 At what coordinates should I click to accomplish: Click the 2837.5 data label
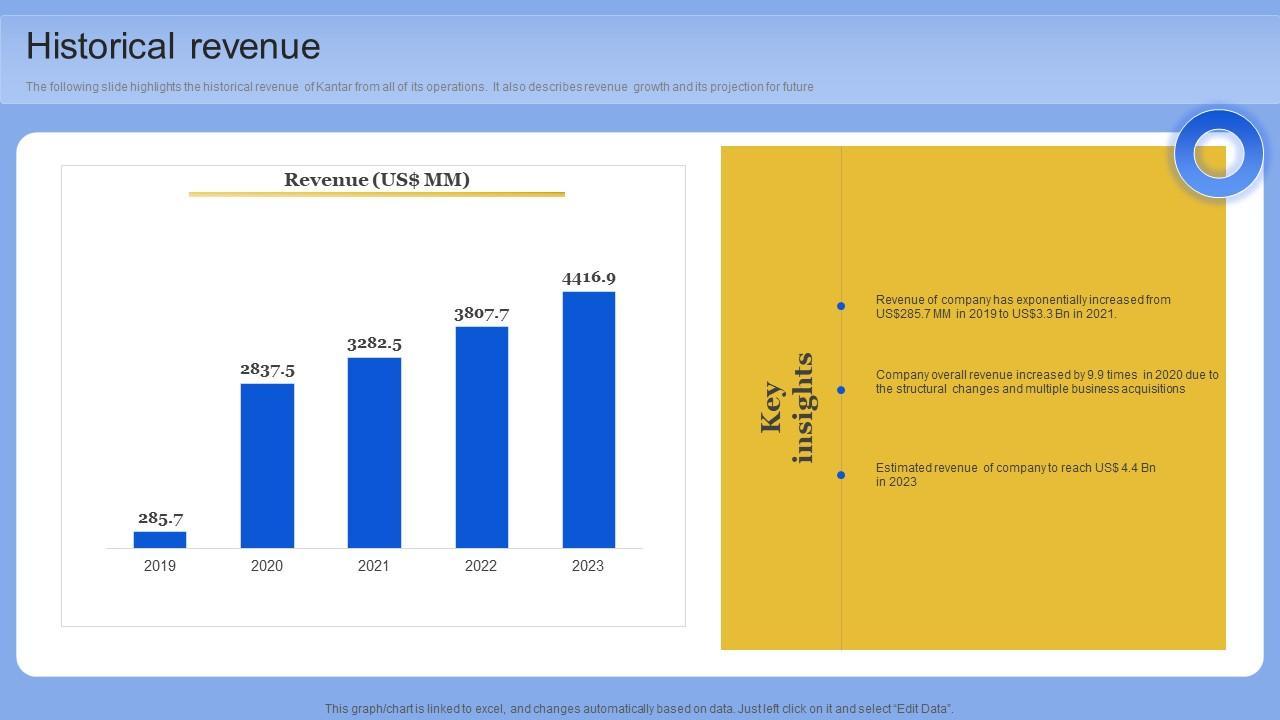[x=267, y=369]
